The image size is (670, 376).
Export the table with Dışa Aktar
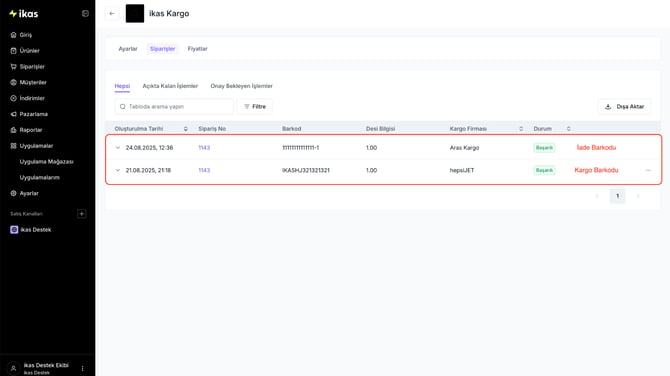[624, 106]
